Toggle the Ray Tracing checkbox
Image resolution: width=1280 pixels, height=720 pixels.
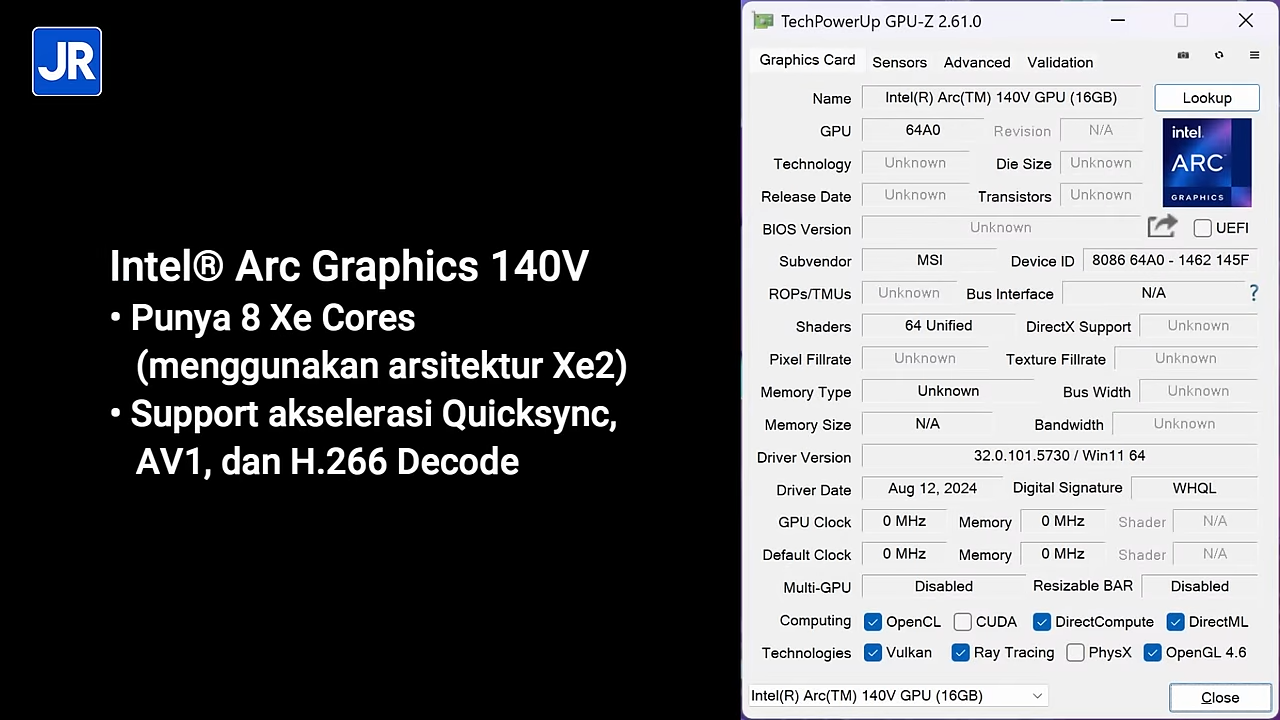tap(961, 653)
